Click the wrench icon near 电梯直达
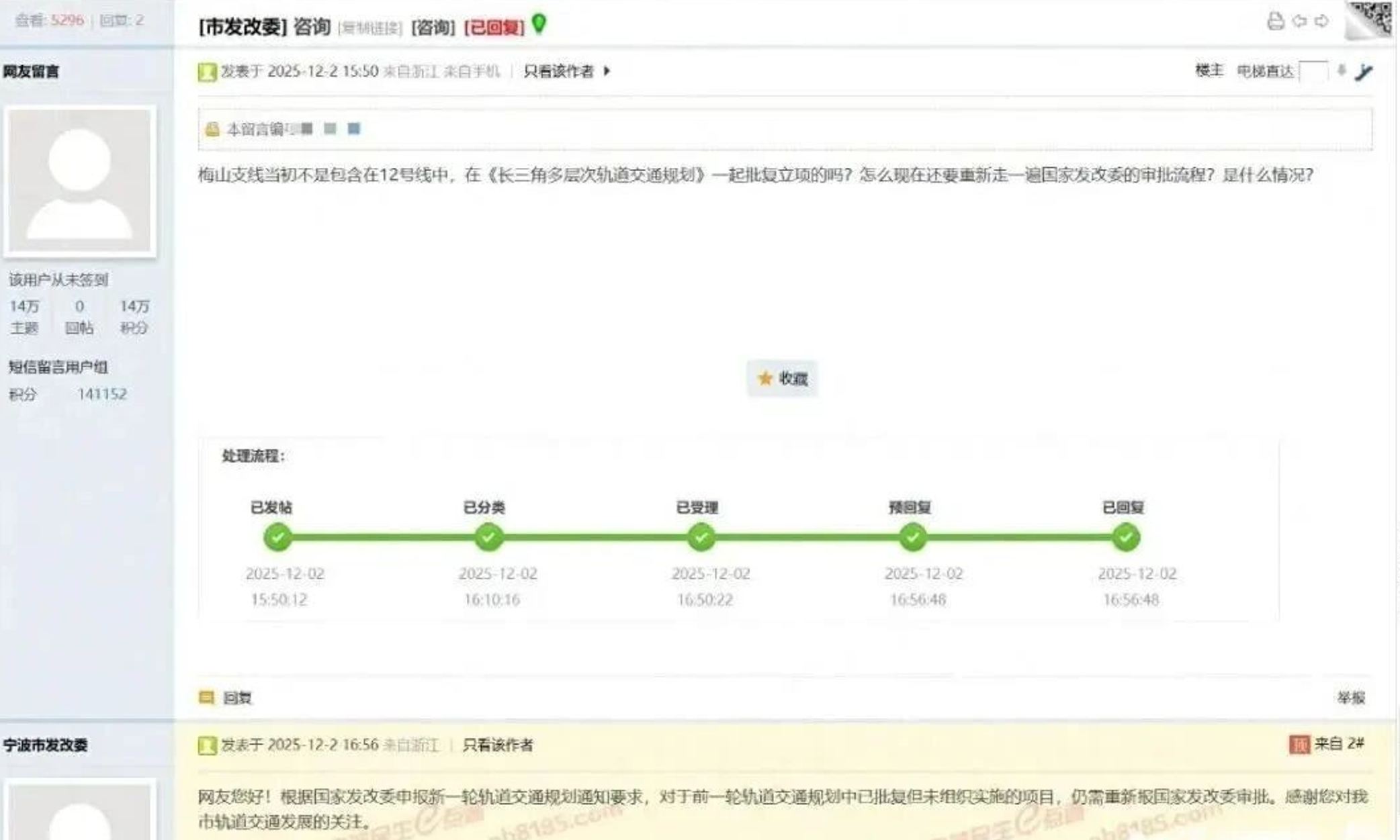 (x=1364, y=73)
